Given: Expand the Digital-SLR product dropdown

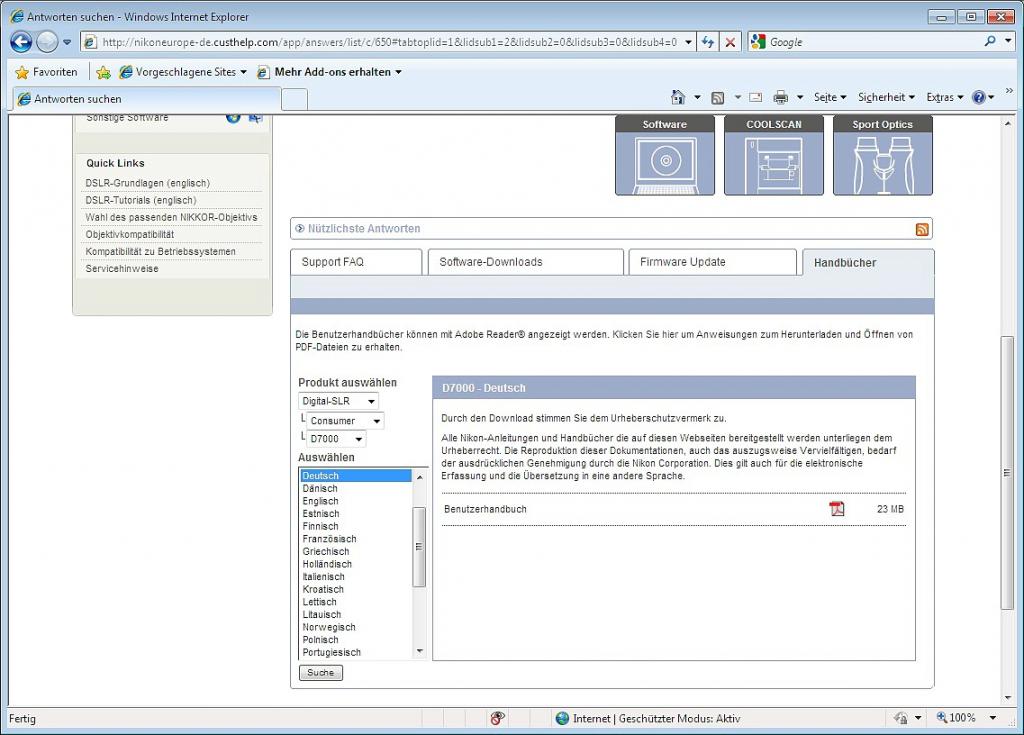Looking at the screenshot, I should [x=338, y=401].
